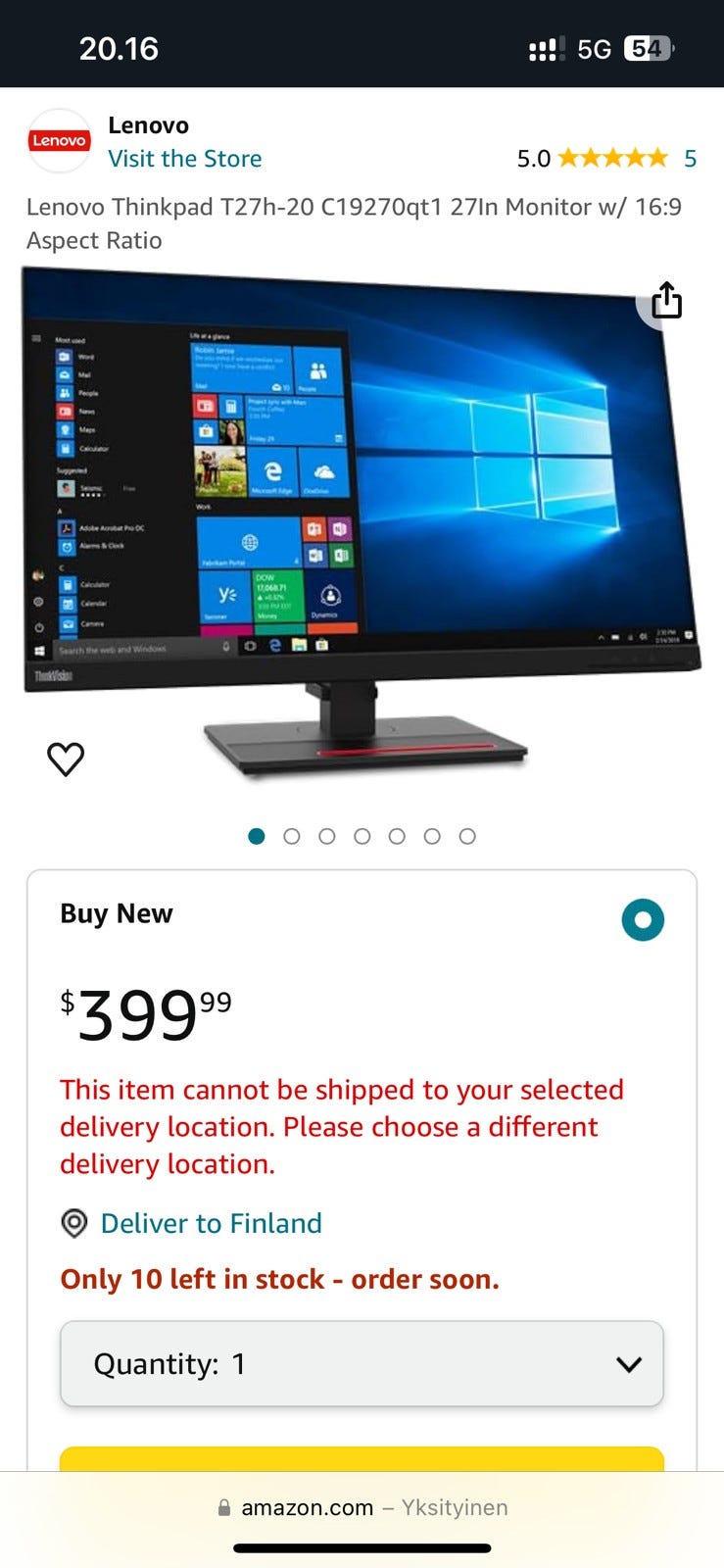Select the Buy New radio option
This screenshot has height=1568, width=724.
click(643, 919)
